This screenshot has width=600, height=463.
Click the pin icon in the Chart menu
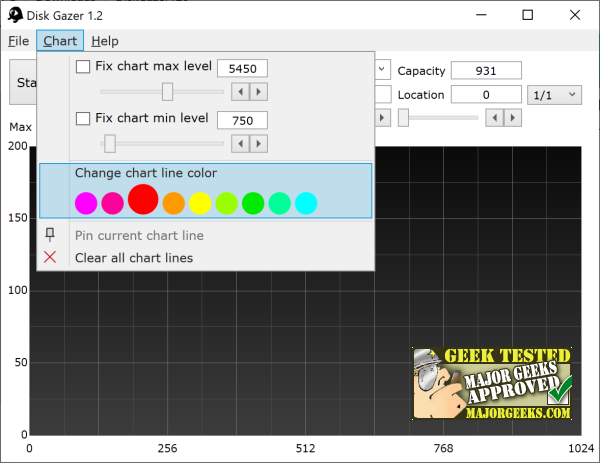coord(50,235)
